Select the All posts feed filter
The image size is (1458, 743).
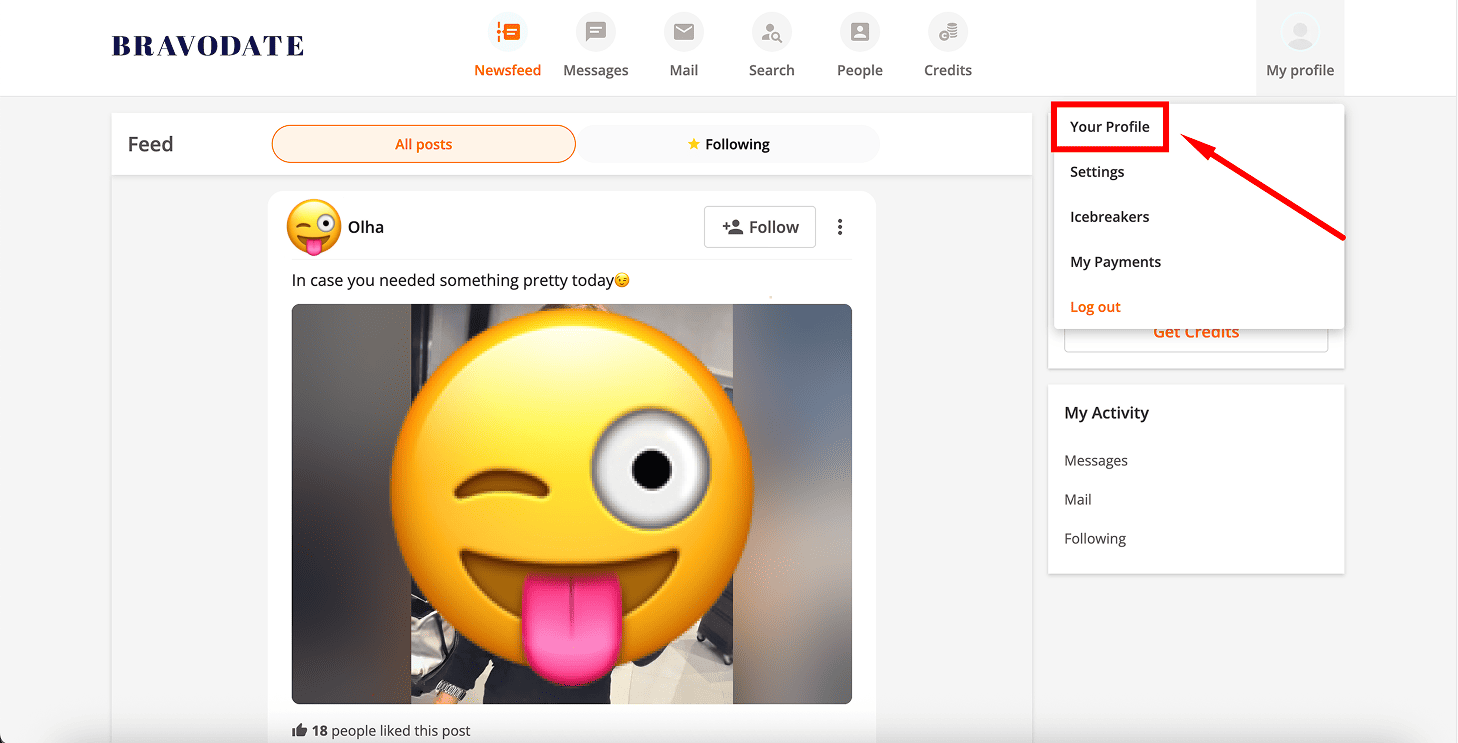coord(423,144)
